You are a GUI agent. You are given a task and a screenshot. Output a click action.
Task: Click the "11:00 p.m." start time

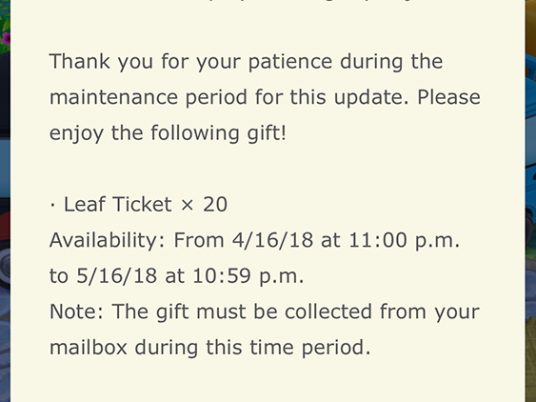[404, 241]
